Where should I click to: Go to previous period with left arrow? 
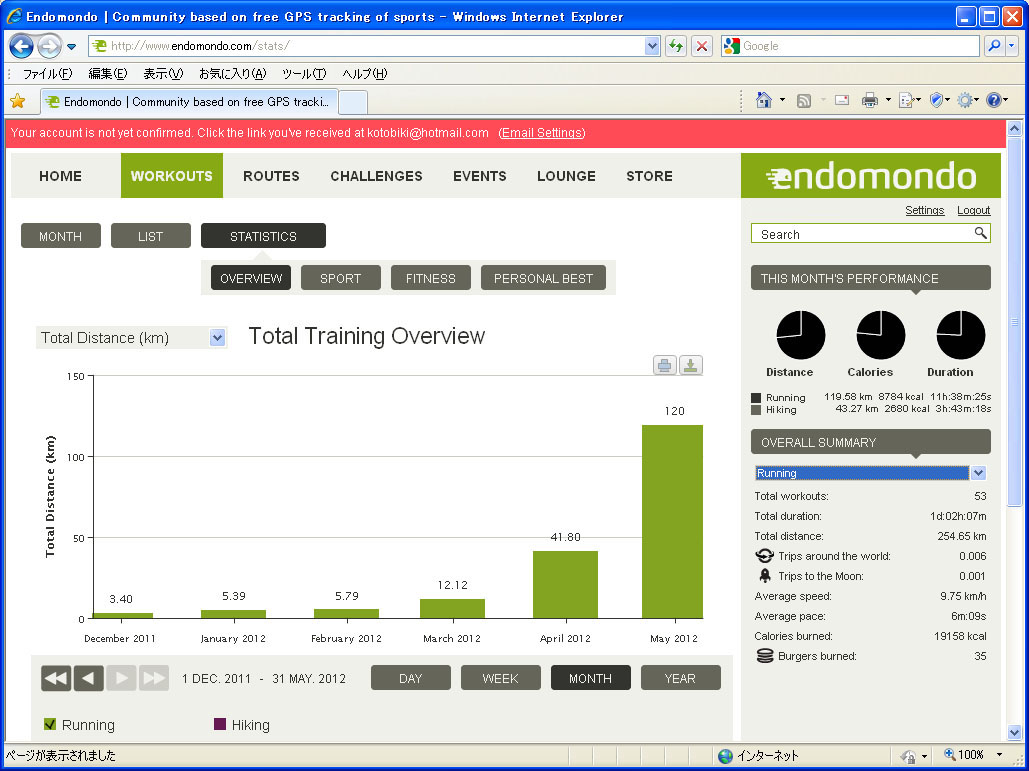point(88,679)
